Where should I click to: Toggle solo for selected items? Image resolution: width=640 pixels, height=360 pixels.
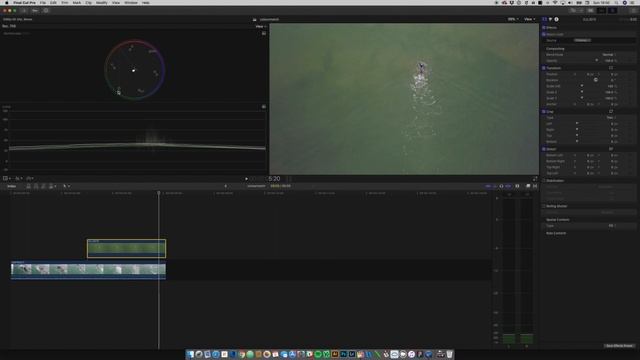pos(501,186)
